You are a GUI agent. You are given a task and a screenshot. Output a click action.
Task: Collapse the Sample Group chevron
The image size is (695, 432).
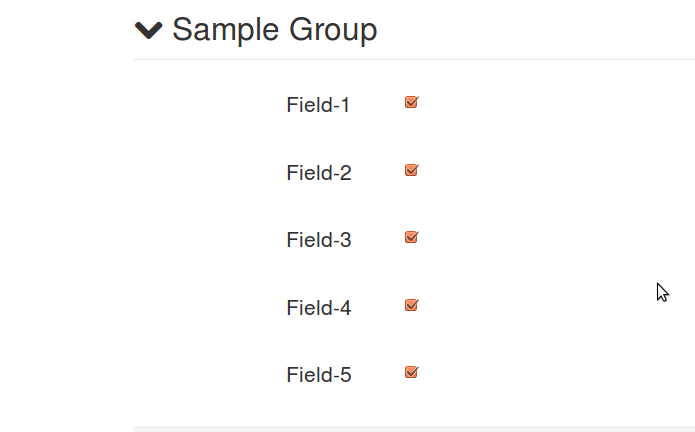[x=148, y=30]
